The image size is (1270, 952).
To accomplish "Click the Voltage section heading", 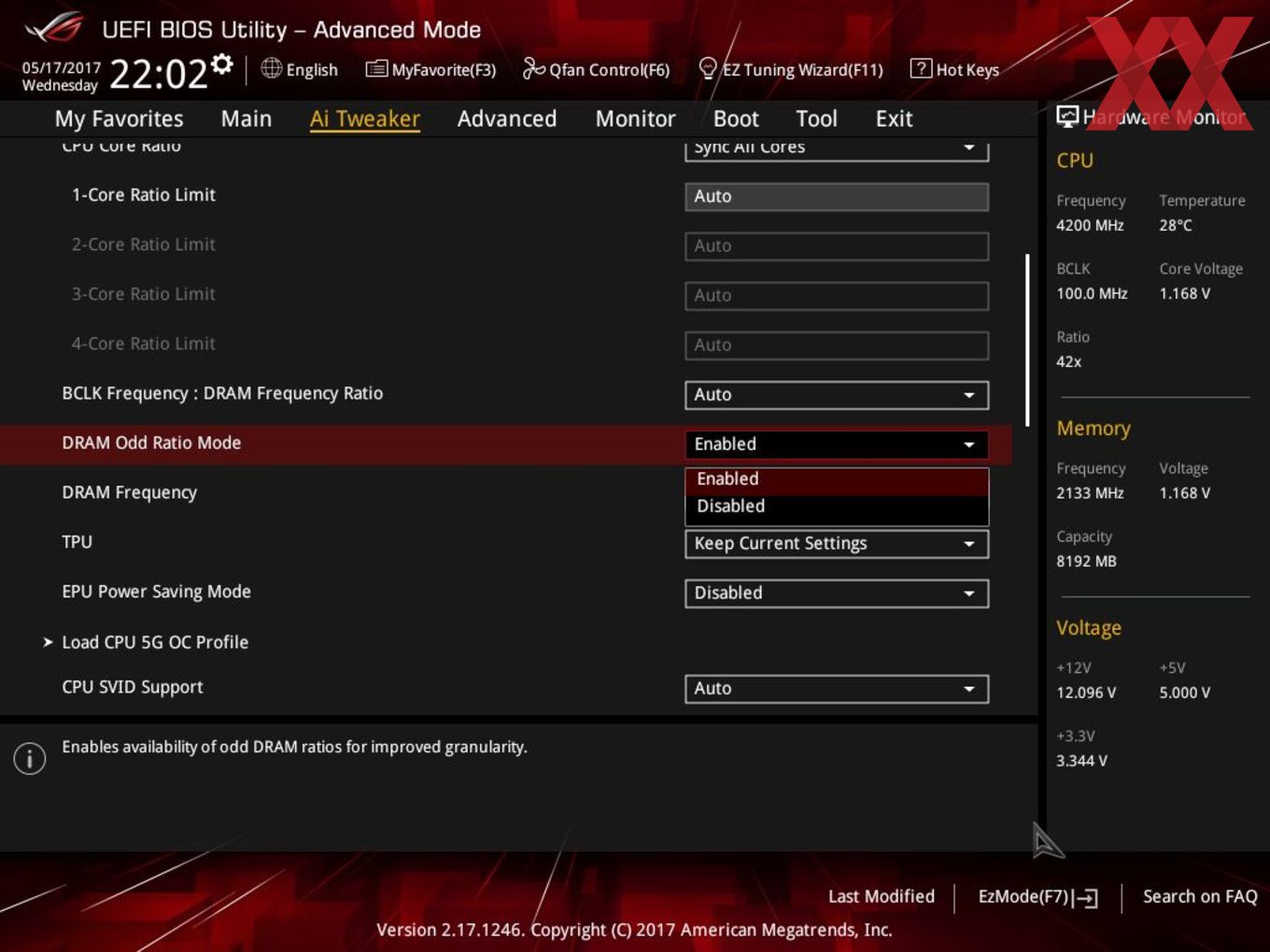I will [1089, 628].
